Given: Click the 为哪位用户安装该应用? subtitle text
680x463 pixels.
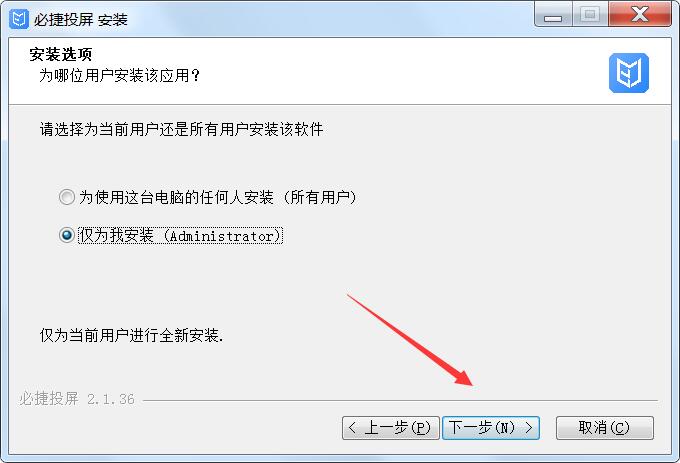Looking at the screenshot, I should pos(119,75).
